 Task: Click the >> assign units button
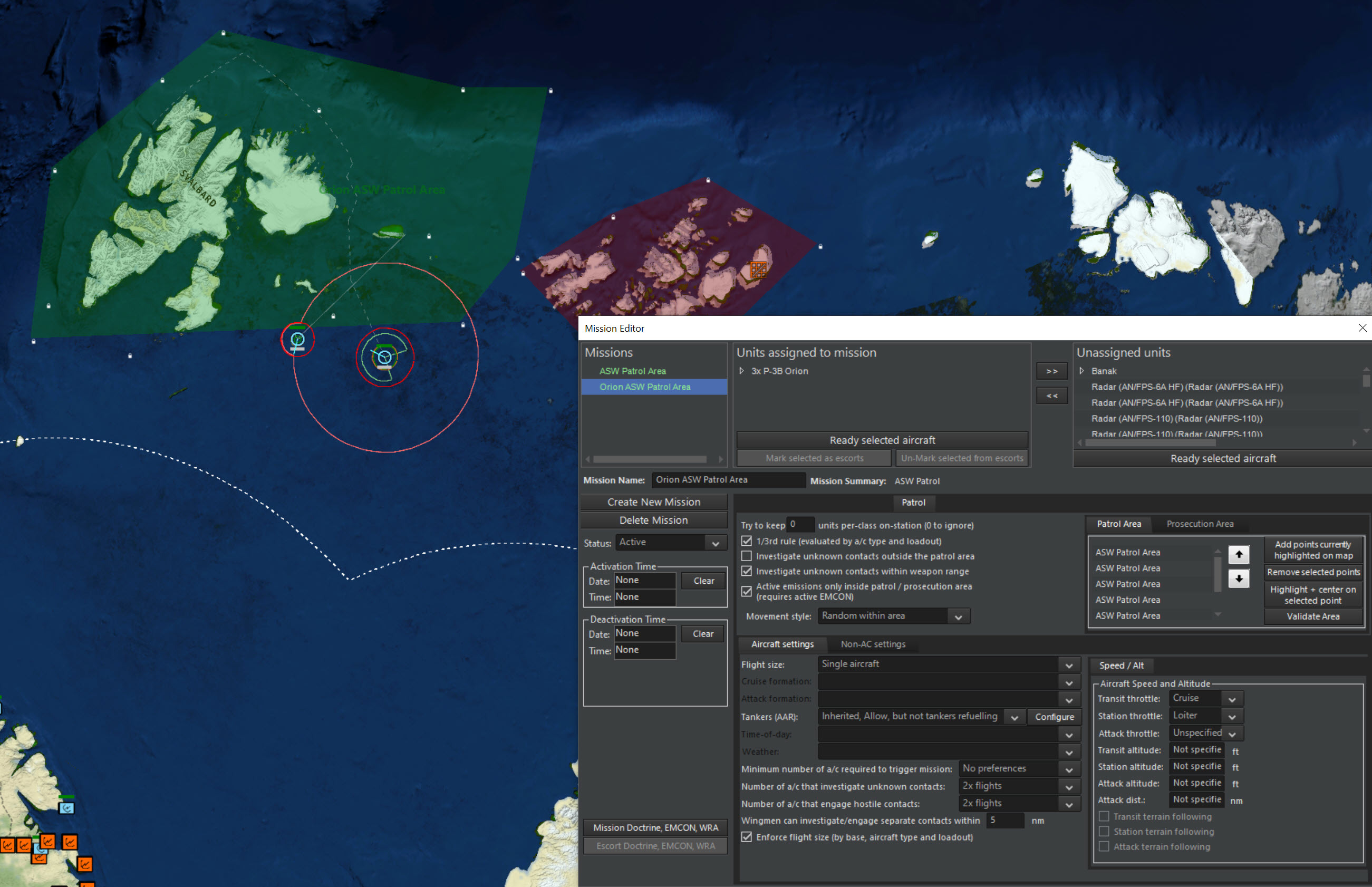coord(1051,371)
